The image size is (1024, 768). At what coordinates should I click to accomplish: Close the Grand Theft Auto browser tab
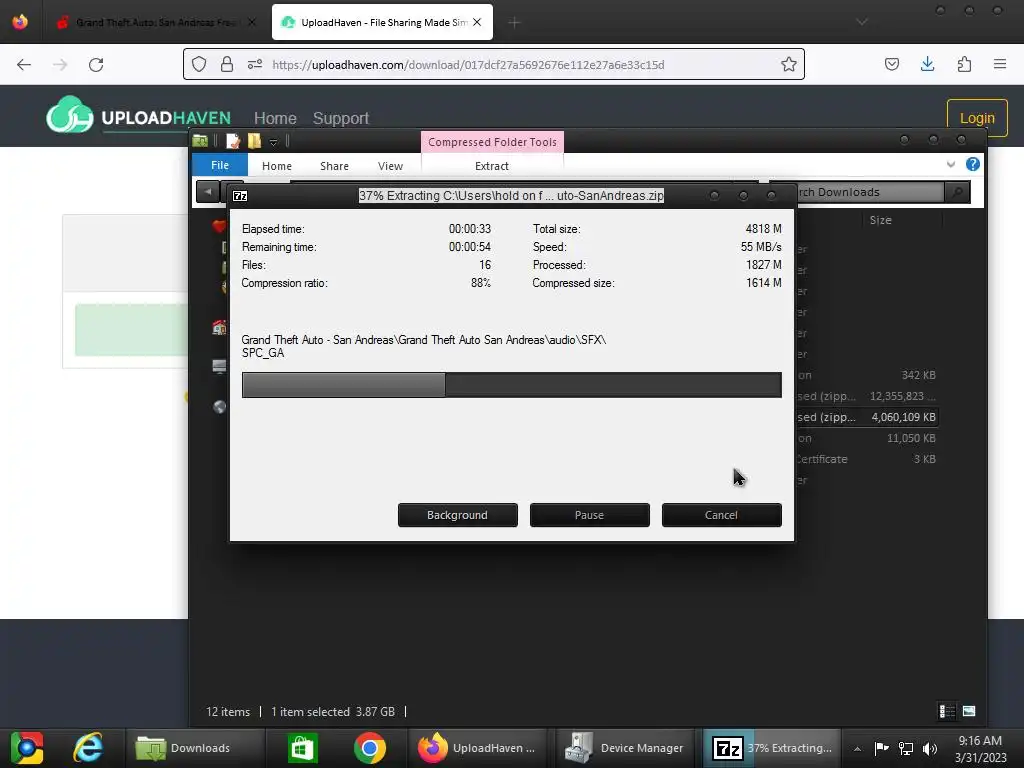click(x=252, y=22)
